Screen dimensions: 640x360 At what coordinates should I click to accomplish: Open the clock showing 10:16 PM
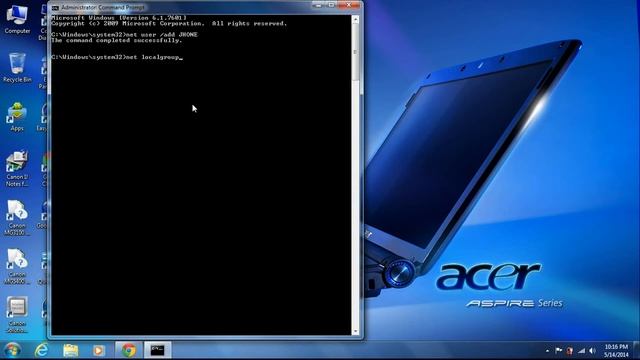point(616,351)
